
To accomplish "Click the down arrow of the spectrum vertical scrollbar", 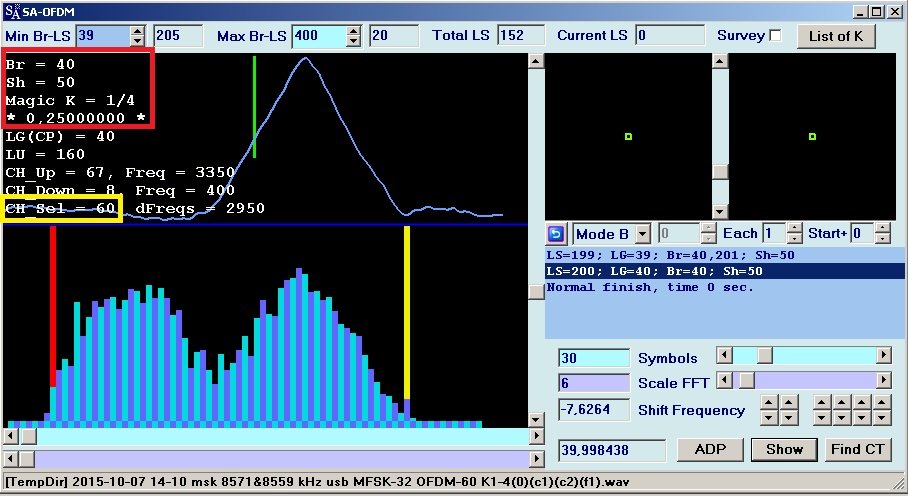I will tap(536, 420).
